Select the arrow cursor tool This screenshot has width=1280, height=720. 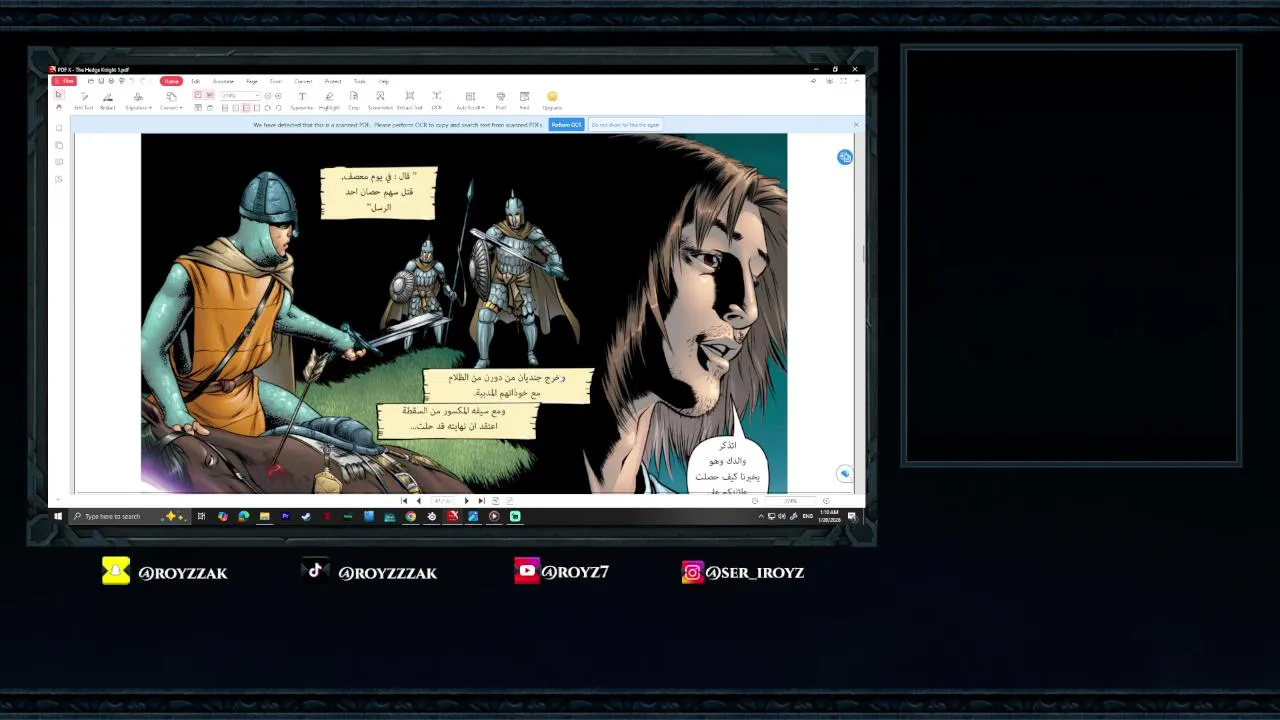[x=58, y=95]
